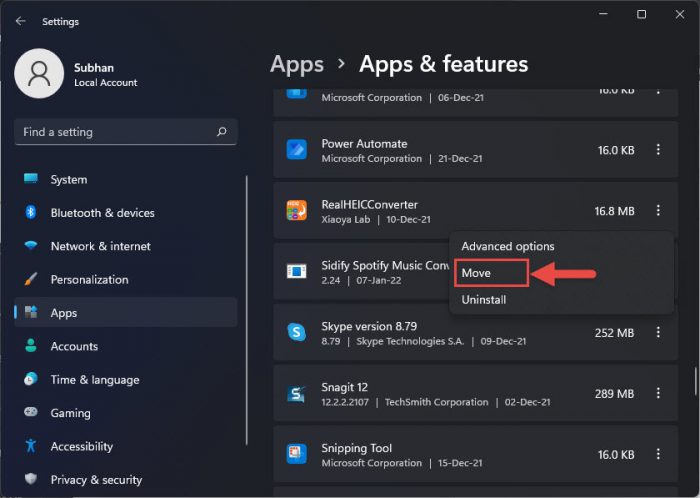Click the Apps sidebar icon

31,312
